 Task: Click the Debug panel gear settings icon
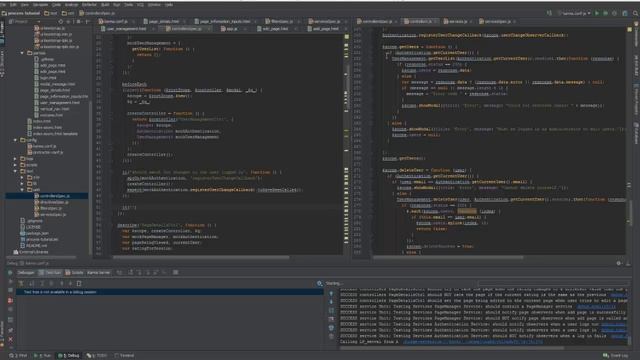(x=619, y=264)
